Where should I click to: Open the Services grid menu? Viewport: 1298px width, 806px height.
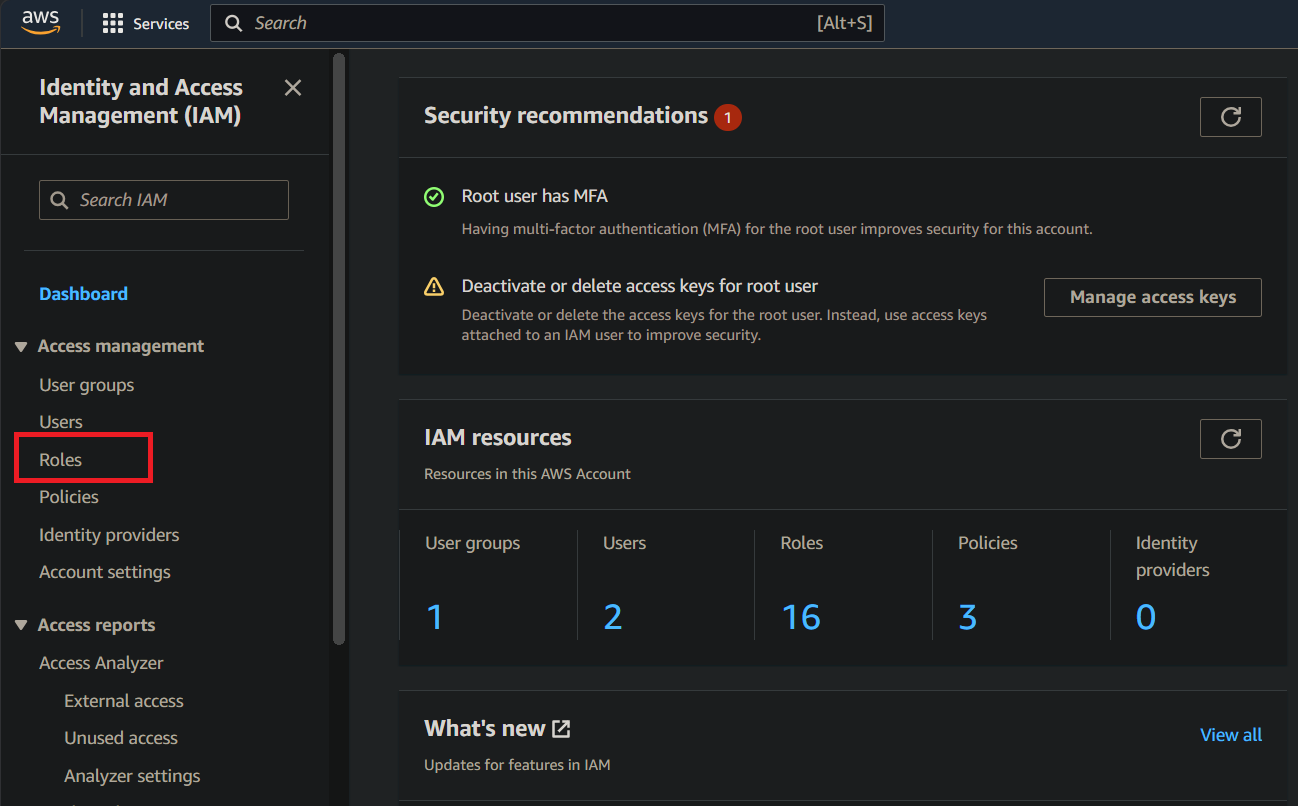coord(146,23)
